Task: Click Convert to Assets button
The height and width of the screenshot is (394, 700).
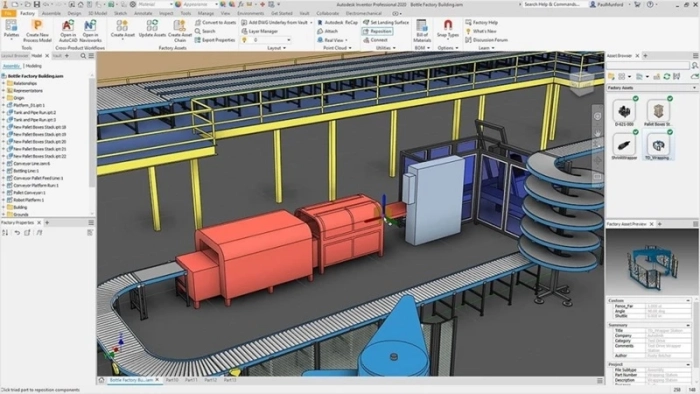Action: [215, 22]
